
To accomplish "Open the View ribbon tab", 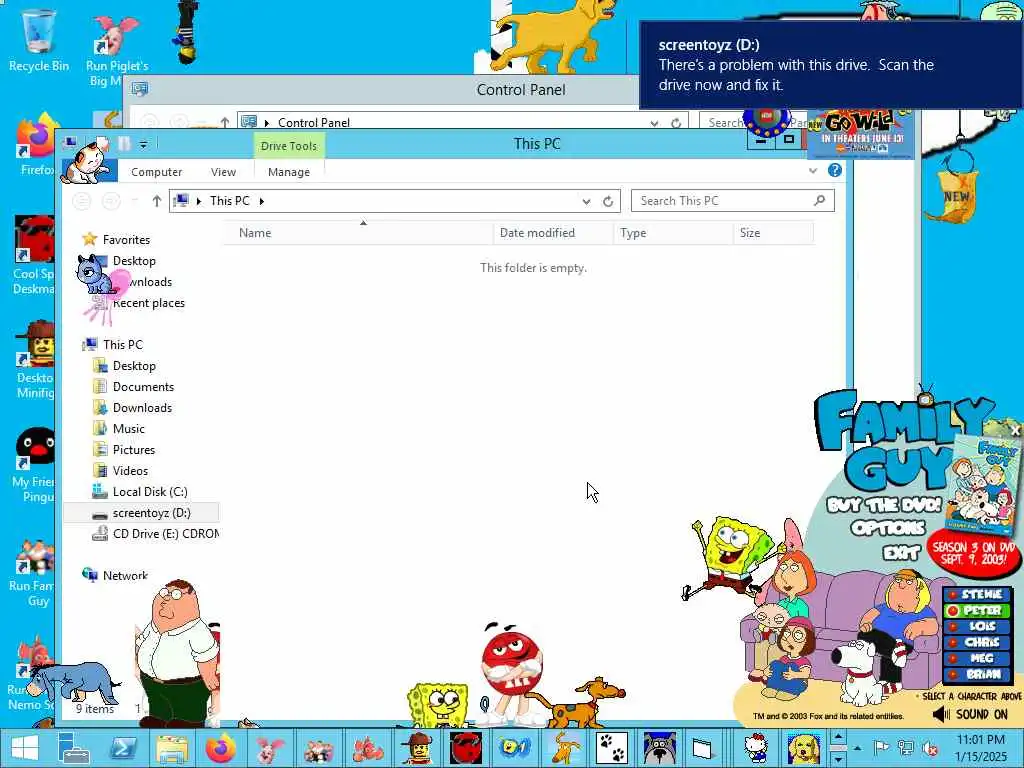I will click(x=223, y=172).
